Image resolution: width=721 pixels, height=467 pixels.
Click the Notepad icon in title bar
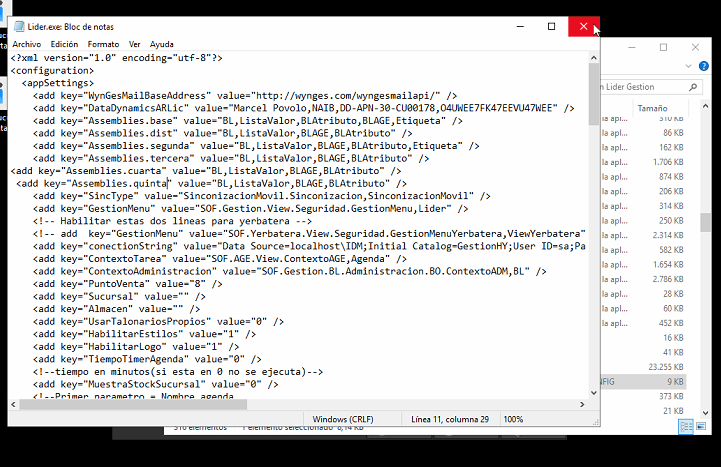17,27
